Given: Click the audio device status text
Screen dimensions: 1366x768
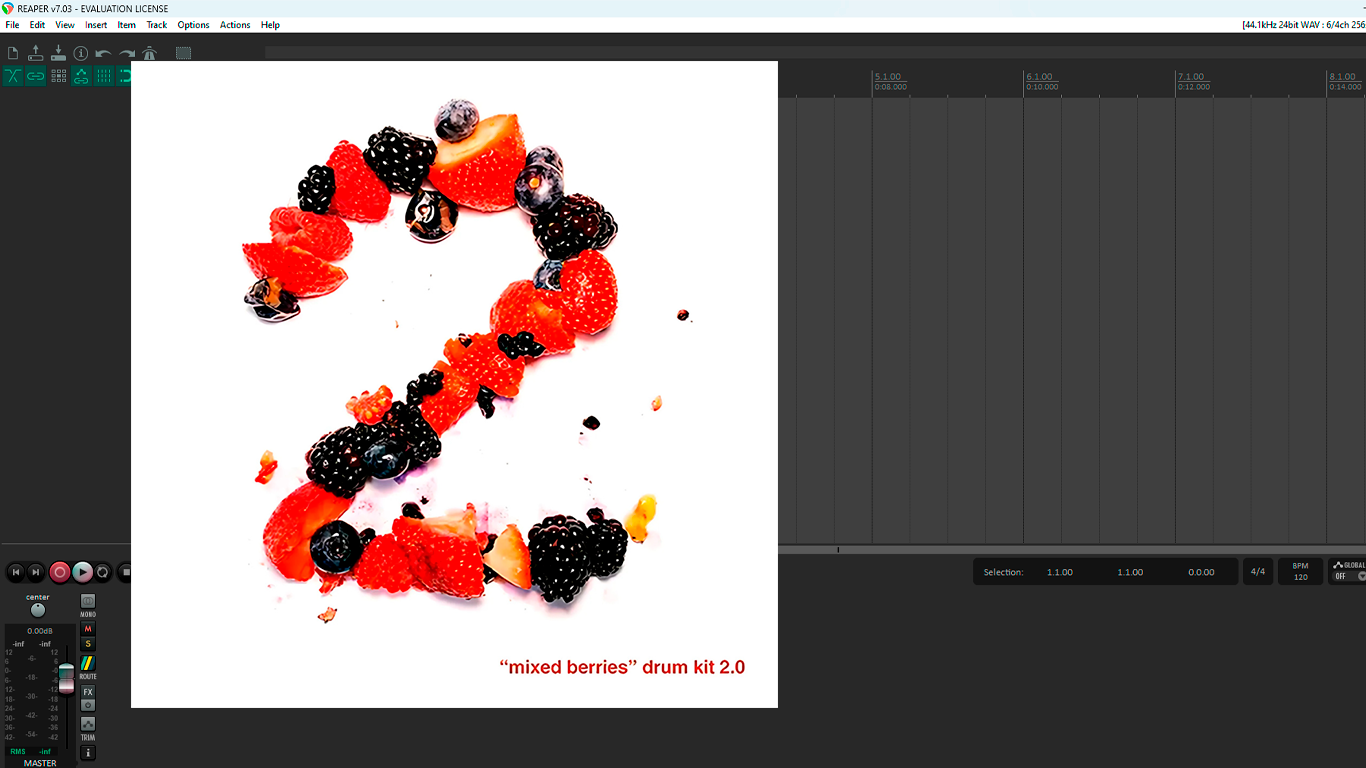Looking at the screenshot, I should [x=1303, y=25].
